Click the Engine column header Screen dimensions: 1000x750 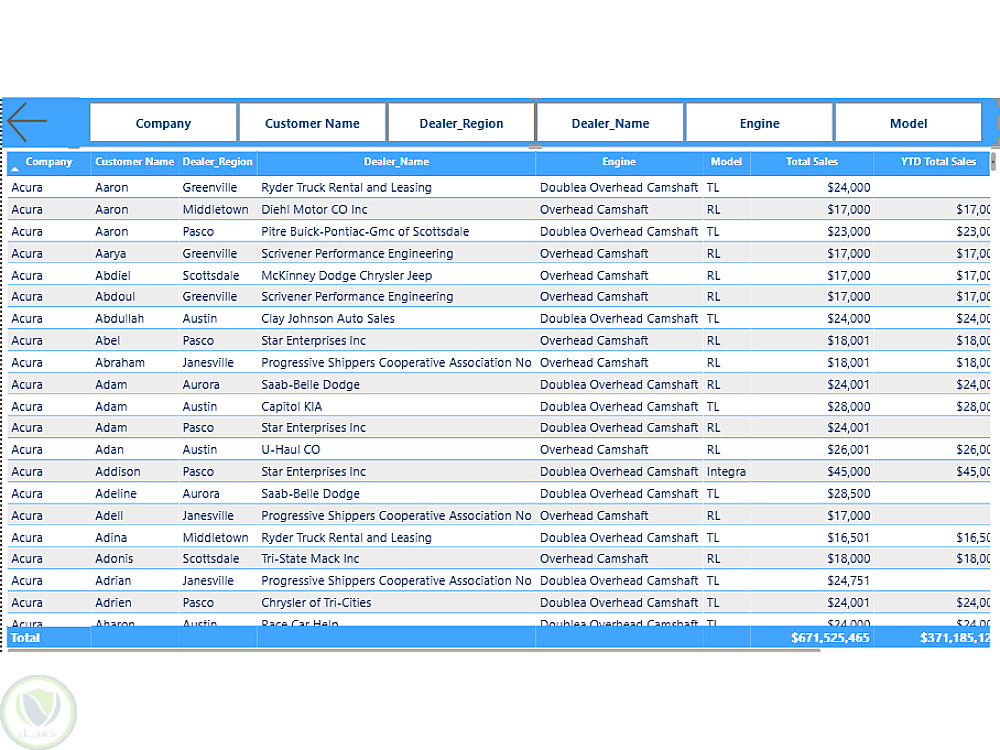click(x=619, y=162)
